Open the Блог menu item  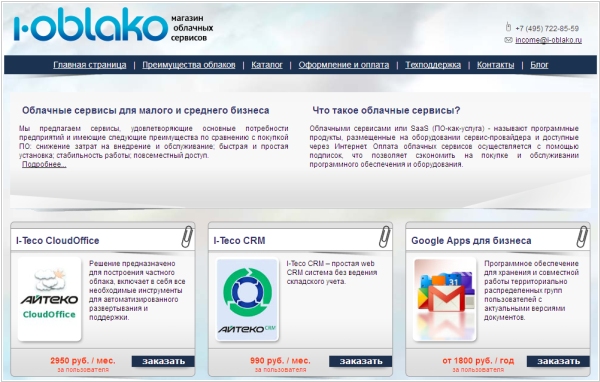(539, 65)
